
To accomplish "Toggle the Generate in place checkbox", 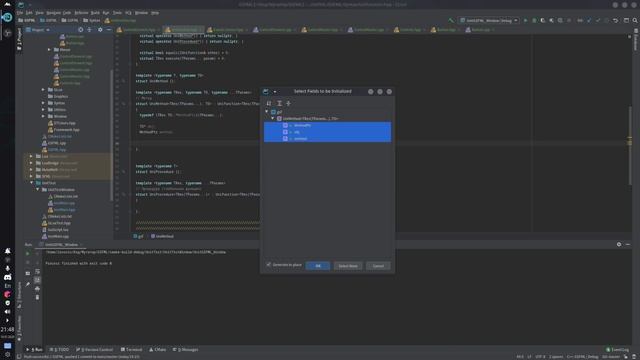I will (269, 264).
